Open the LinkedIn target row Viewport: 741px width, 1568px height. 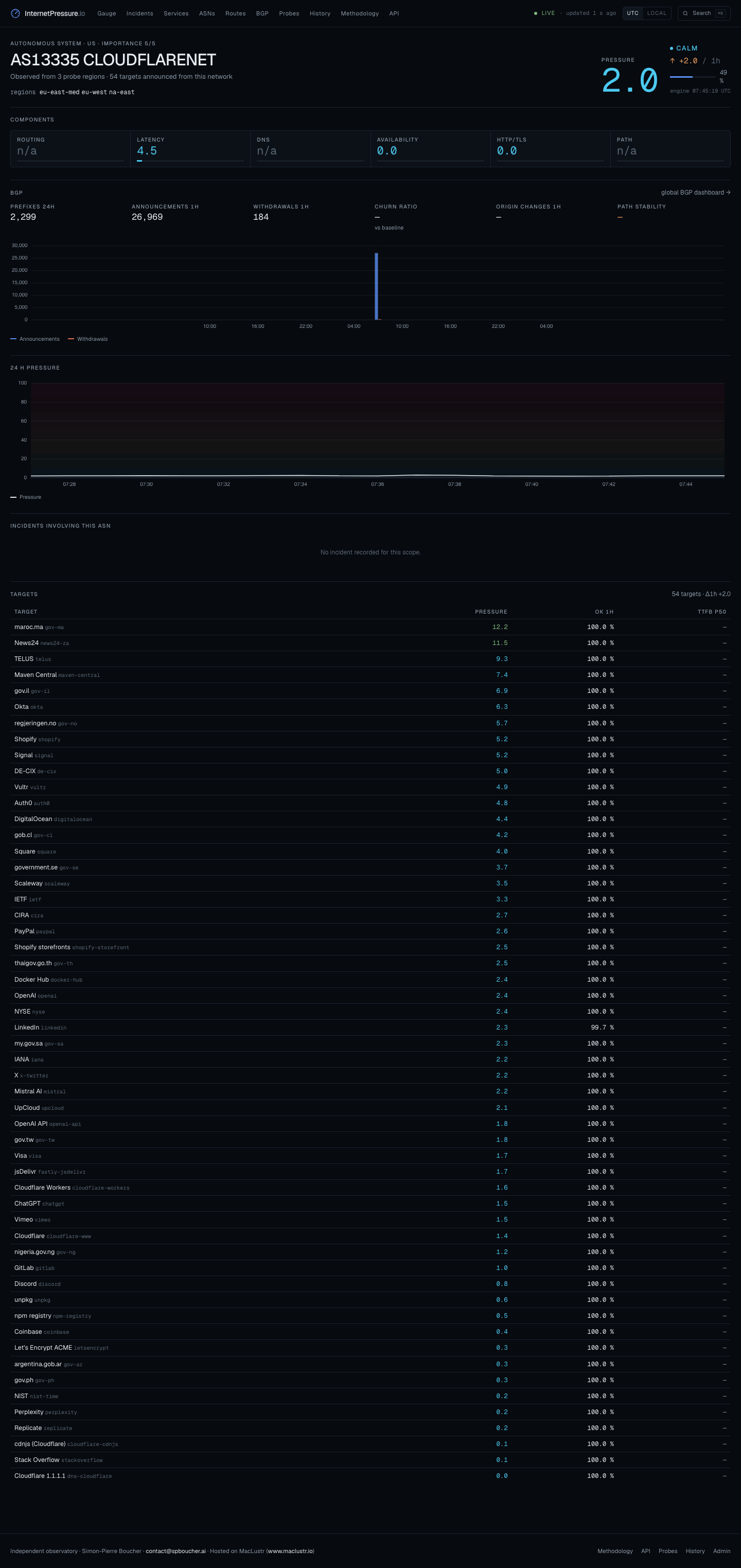point(370,1027)
